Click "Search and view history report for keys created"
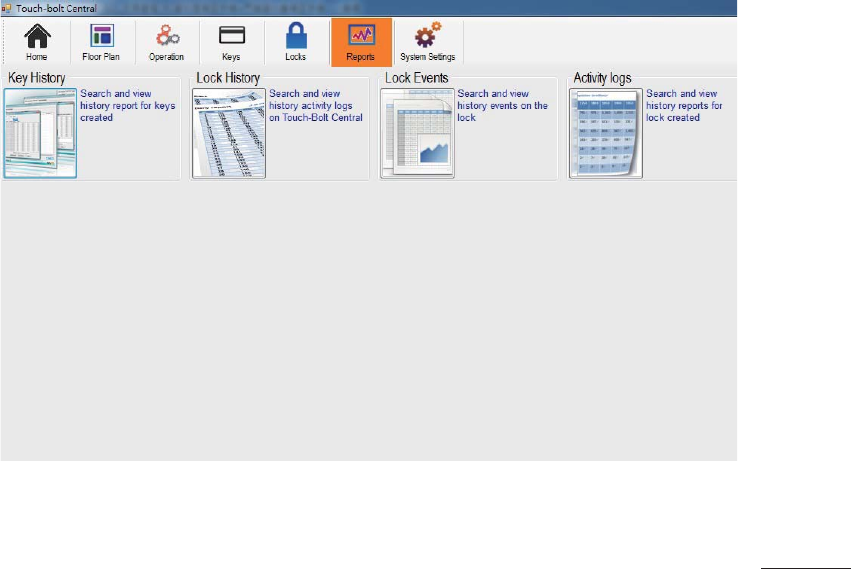Image resolution: width=851 pixels, height=569 pixels. 128,105
